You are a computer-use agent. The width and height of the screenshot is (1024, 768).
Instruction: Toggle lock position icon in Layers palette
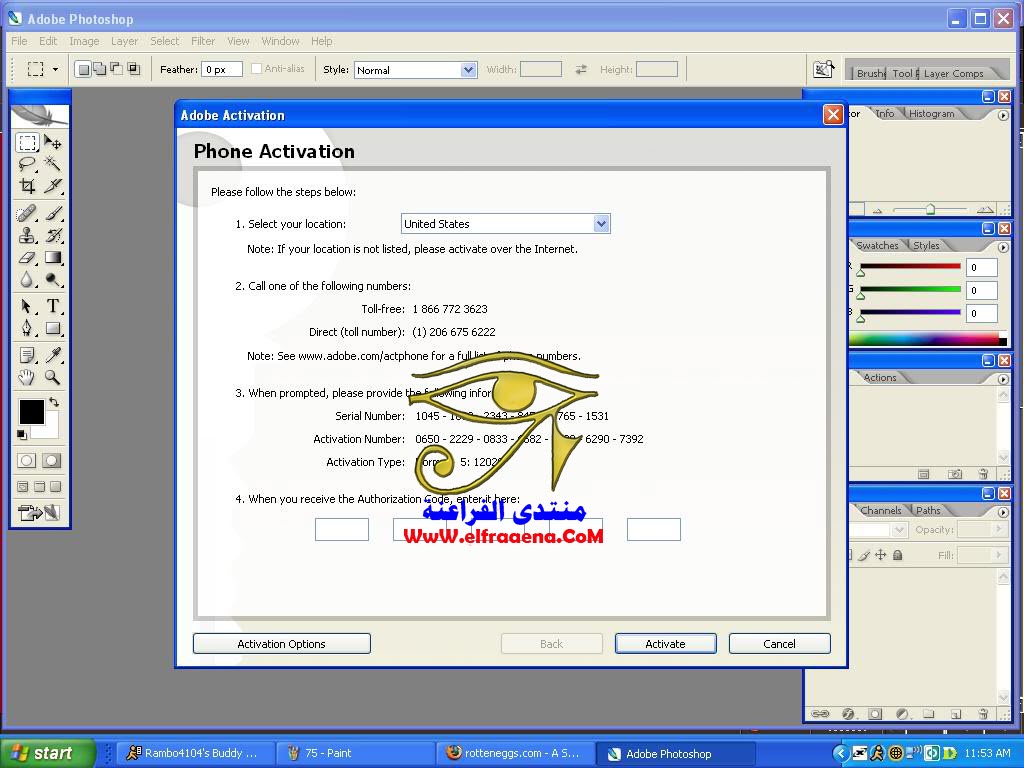coord(881,555)
